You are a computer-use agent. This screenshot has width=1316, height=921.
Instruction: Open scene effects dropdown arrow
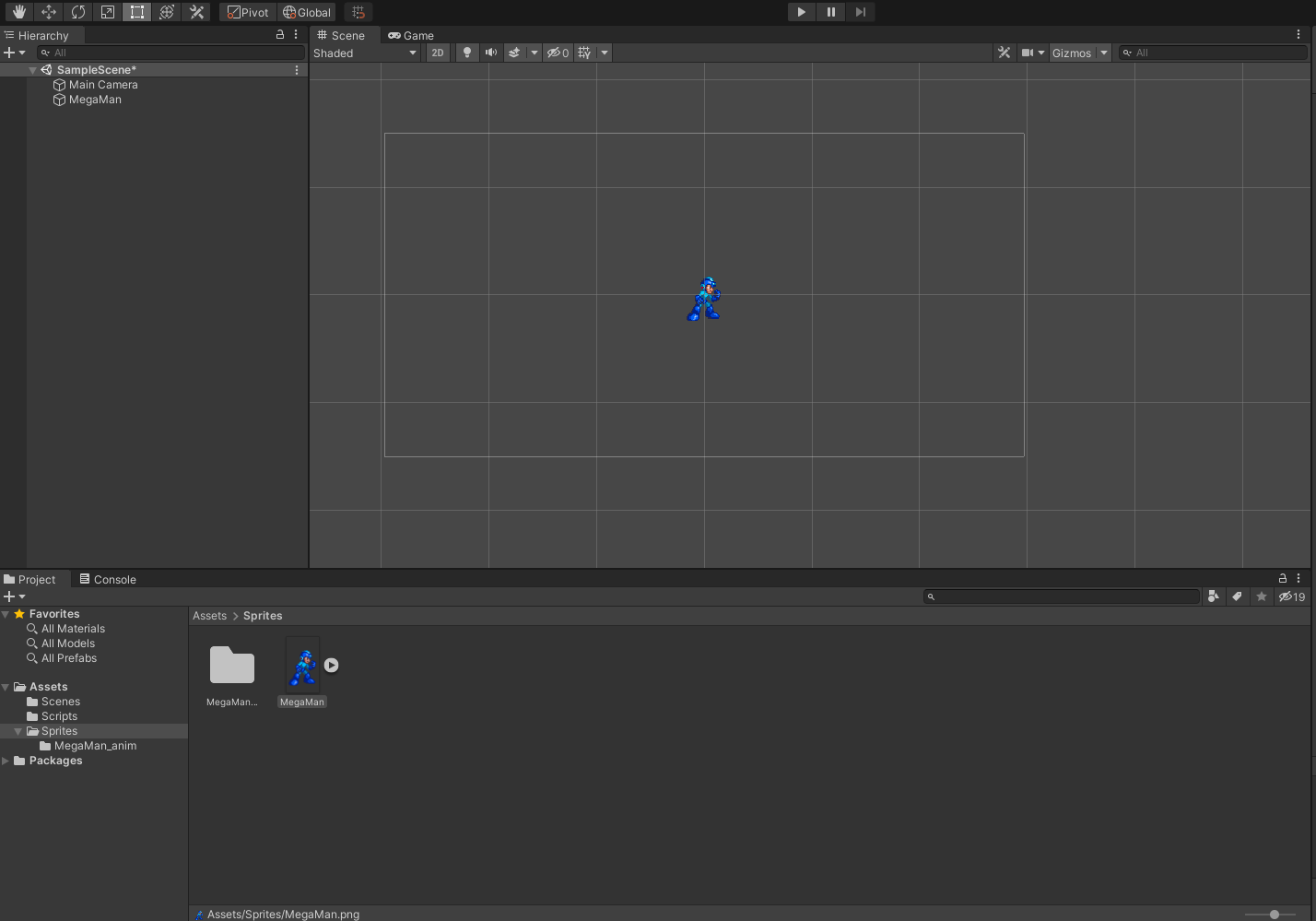534,53
